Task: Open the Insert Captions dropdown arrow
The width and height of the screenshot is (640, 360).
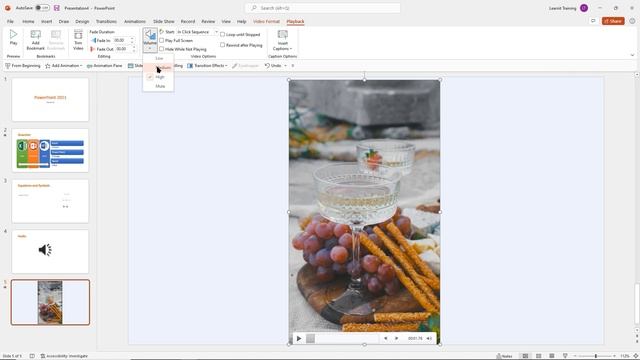Action: click(x=291, y=49)
